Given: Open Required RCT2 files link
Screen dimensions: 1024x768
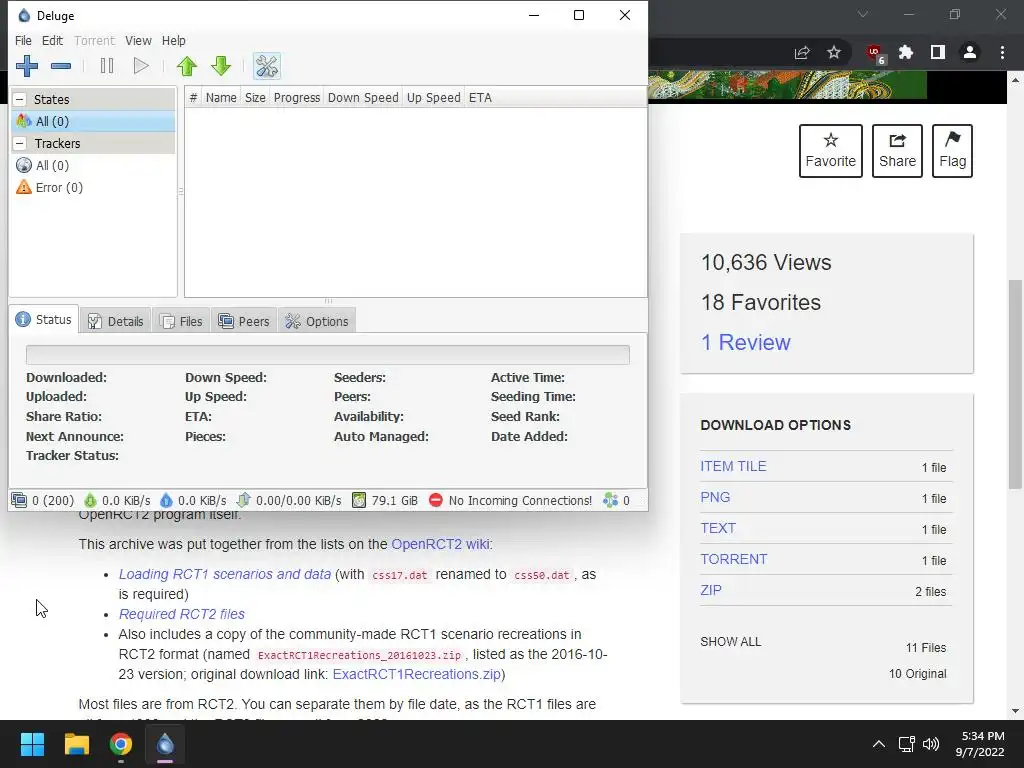Looking at the screenshot, I should coord(182,614).
